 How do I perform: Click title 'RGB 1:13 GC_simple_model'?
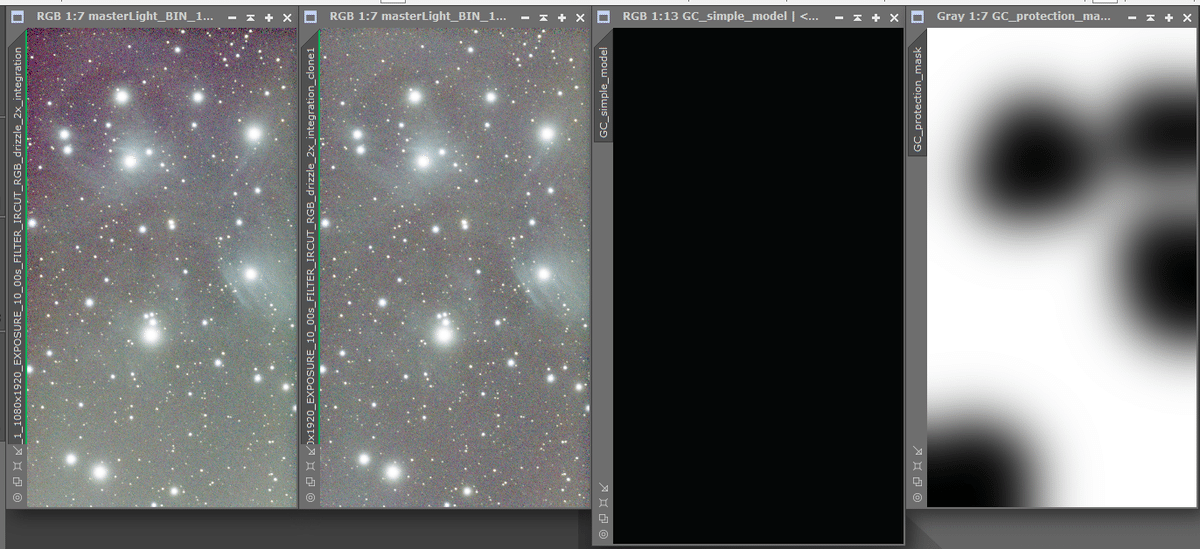pyautogui.click(x=707, y=18)
